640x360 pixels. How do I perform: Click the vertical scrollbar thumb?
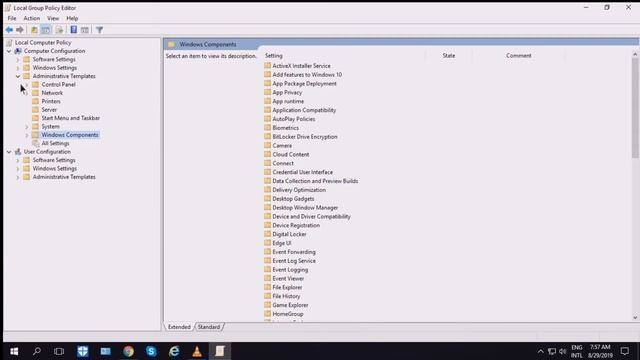635,107
